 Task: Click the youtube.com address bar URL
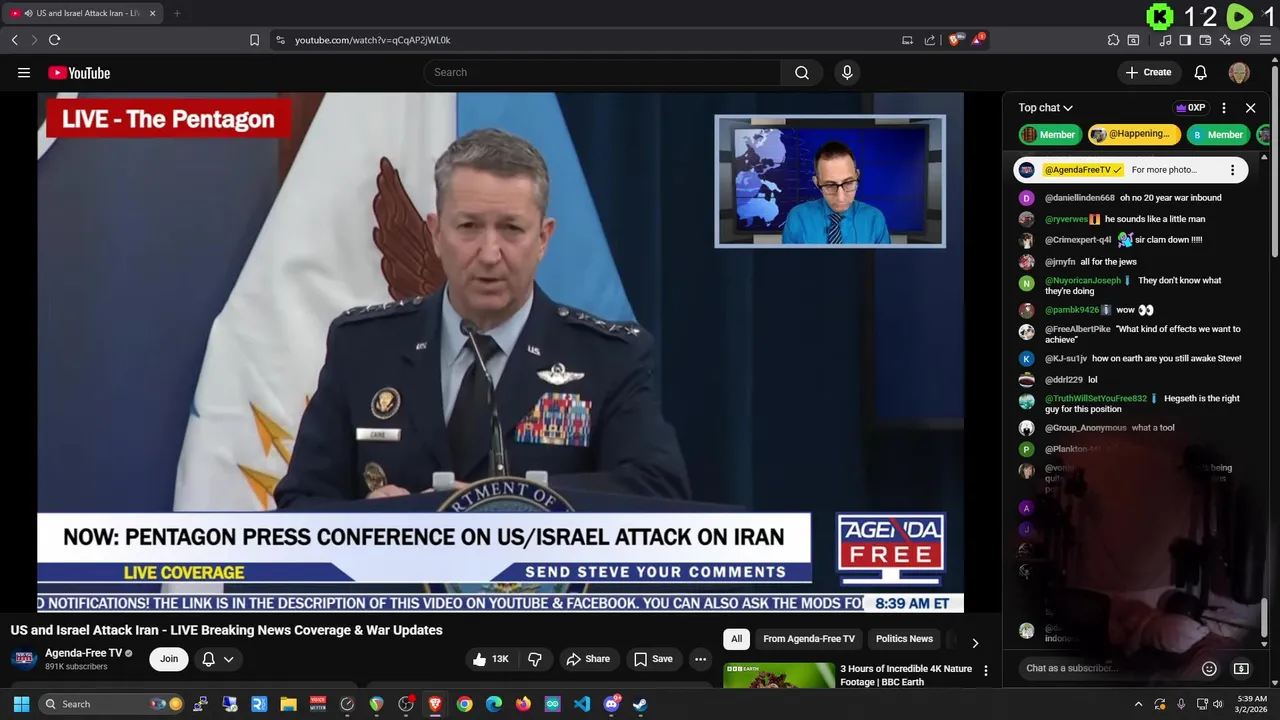click(372, 40)
